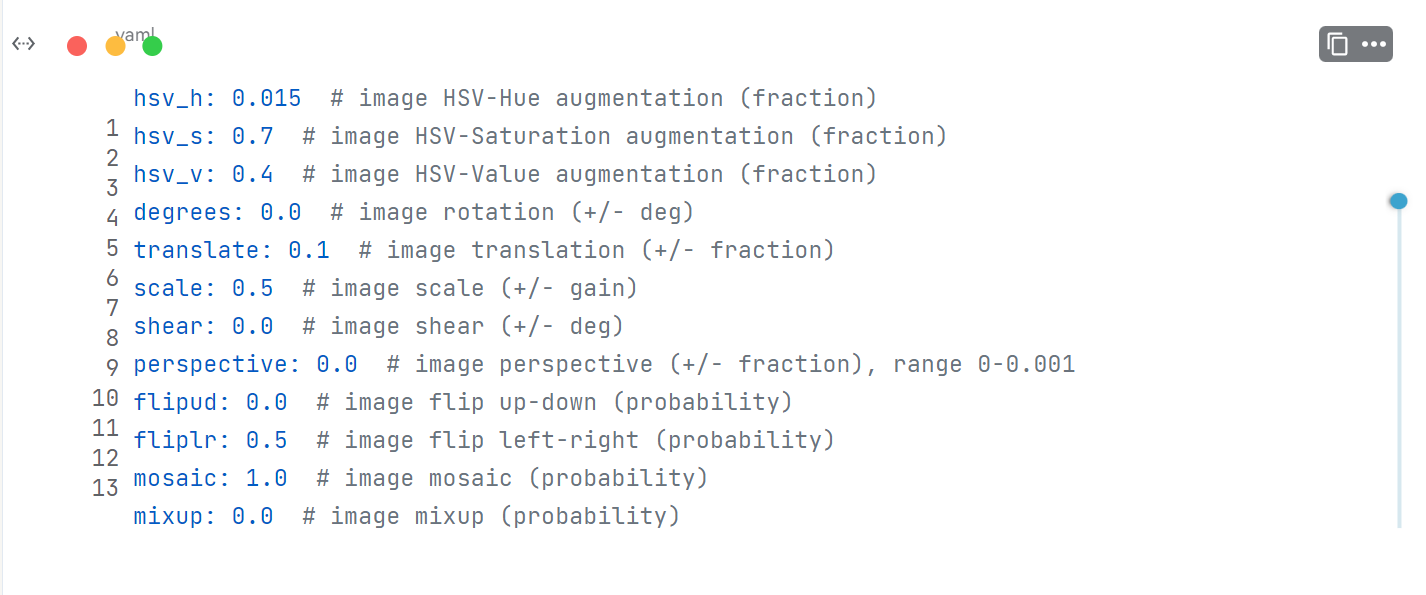Click the yellow window dot

click(115, 46)
